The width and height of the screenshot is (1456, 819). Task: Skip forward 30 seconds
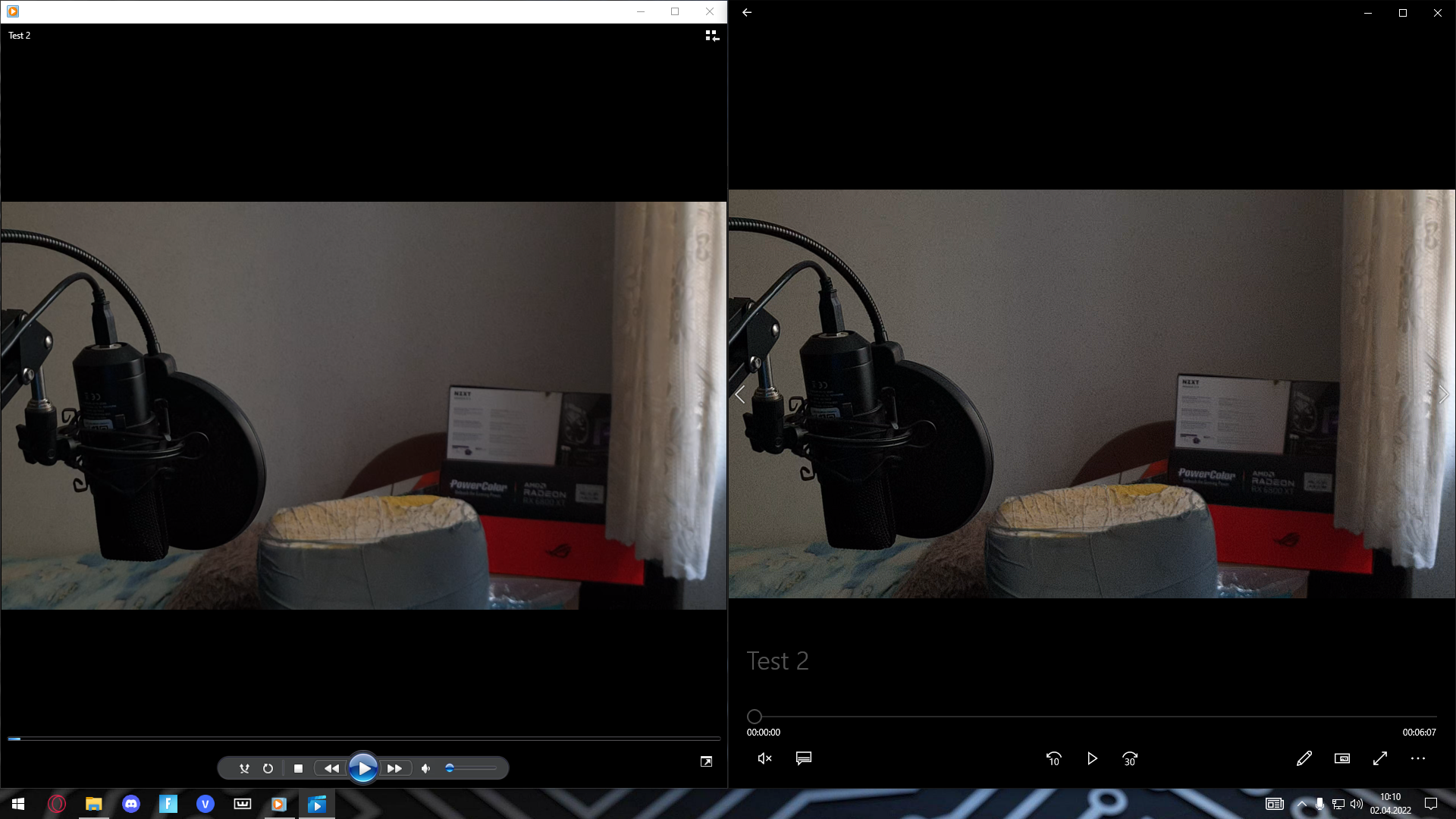1130,758
